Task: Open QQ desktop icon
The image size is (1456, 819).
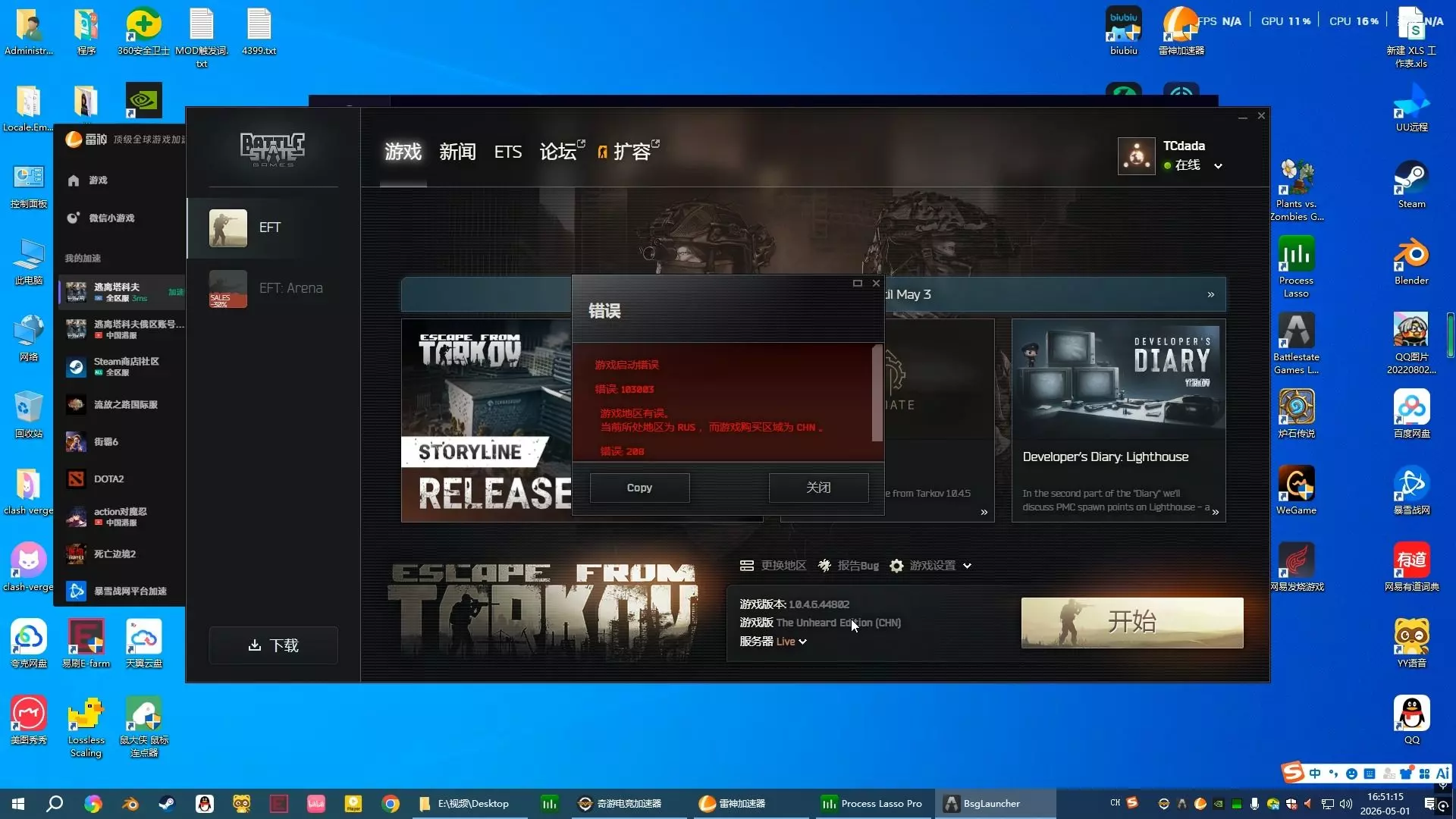Action: click(1411, 720)
